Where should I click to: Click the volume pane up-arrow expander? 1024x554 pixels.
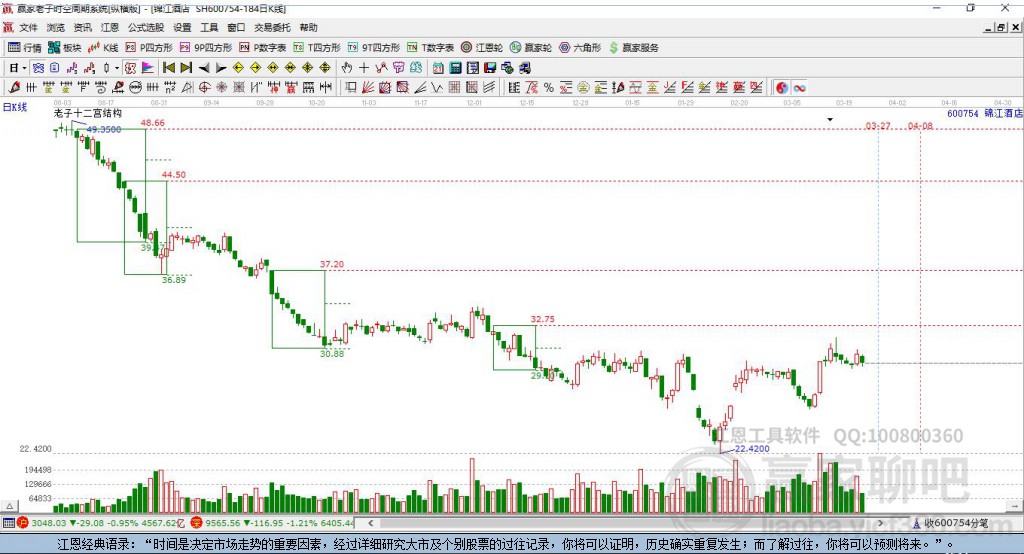pos(10,506)
